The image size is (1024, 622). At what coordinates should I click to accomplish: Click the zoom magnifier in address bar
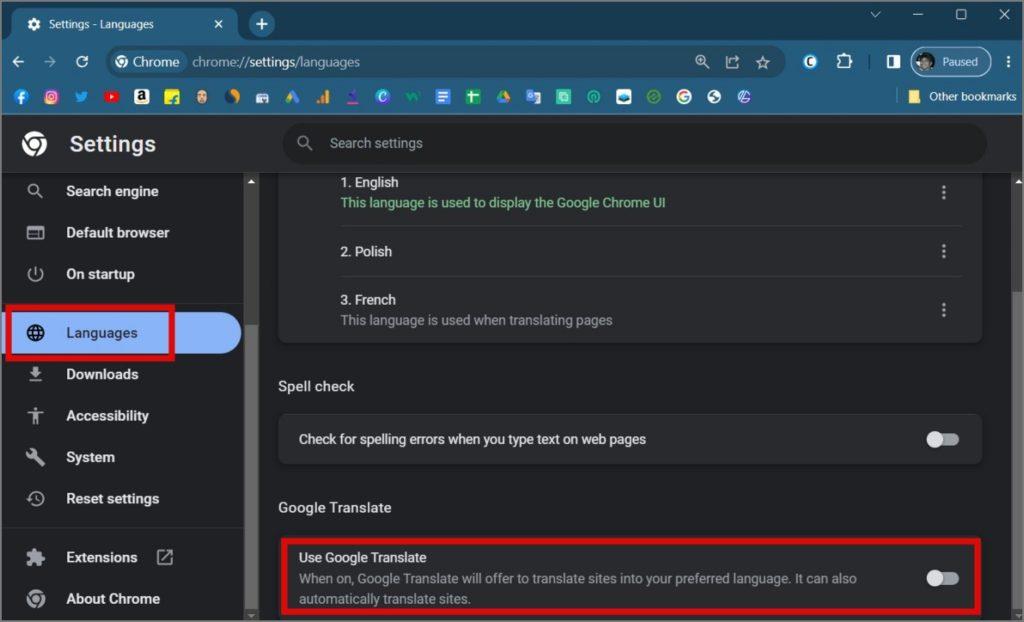coord(702,61)
